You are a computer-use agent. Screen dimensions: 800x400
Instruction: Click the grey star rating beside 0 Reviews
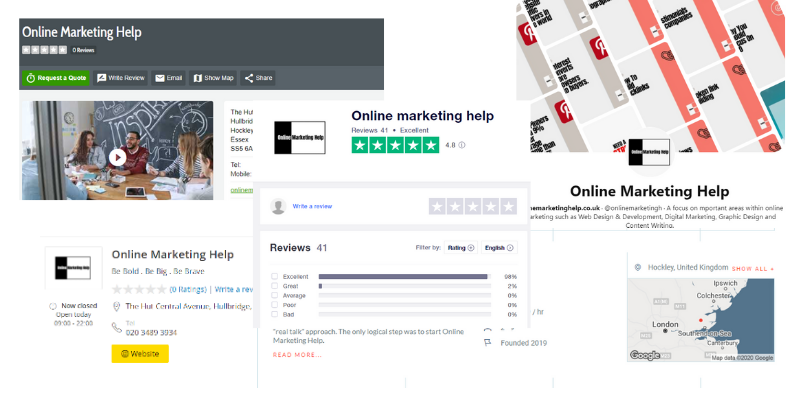[44, 50]
